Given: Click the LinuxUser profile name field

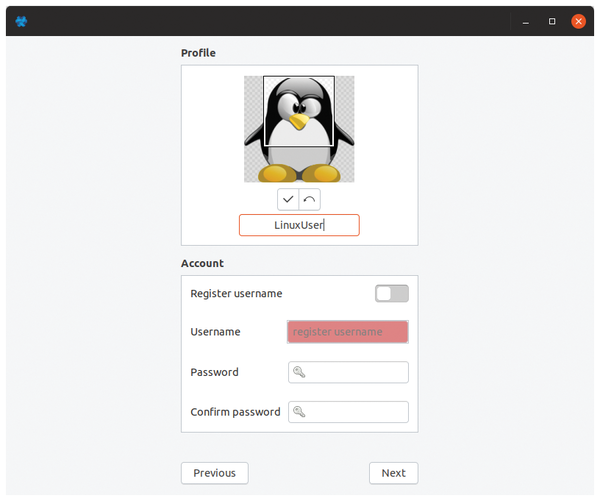Looking at the screenshot, I should coord(299,225).
